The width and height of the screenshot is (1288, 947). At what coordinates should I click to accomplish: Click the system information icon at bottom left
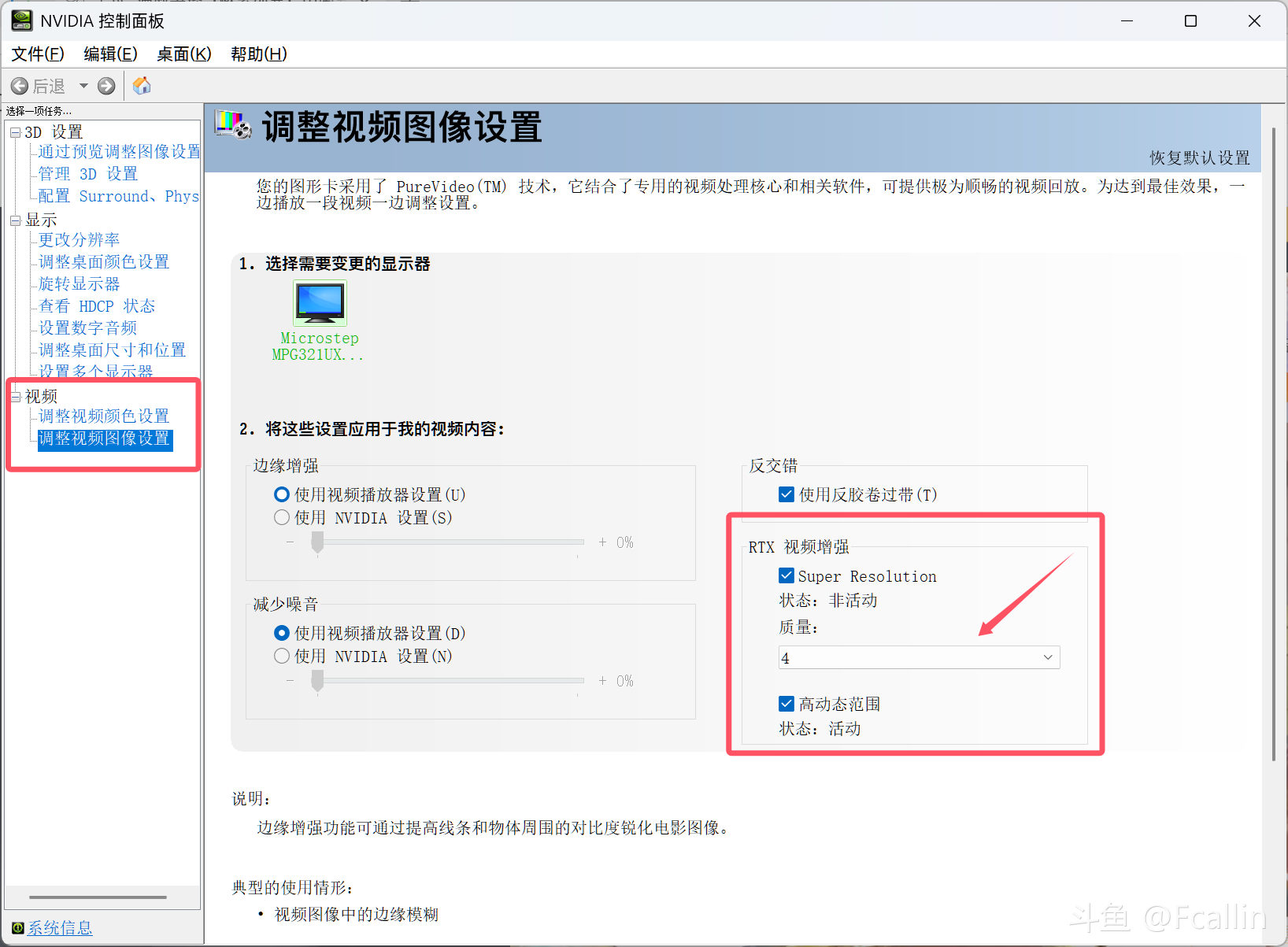tap(17, 928)
